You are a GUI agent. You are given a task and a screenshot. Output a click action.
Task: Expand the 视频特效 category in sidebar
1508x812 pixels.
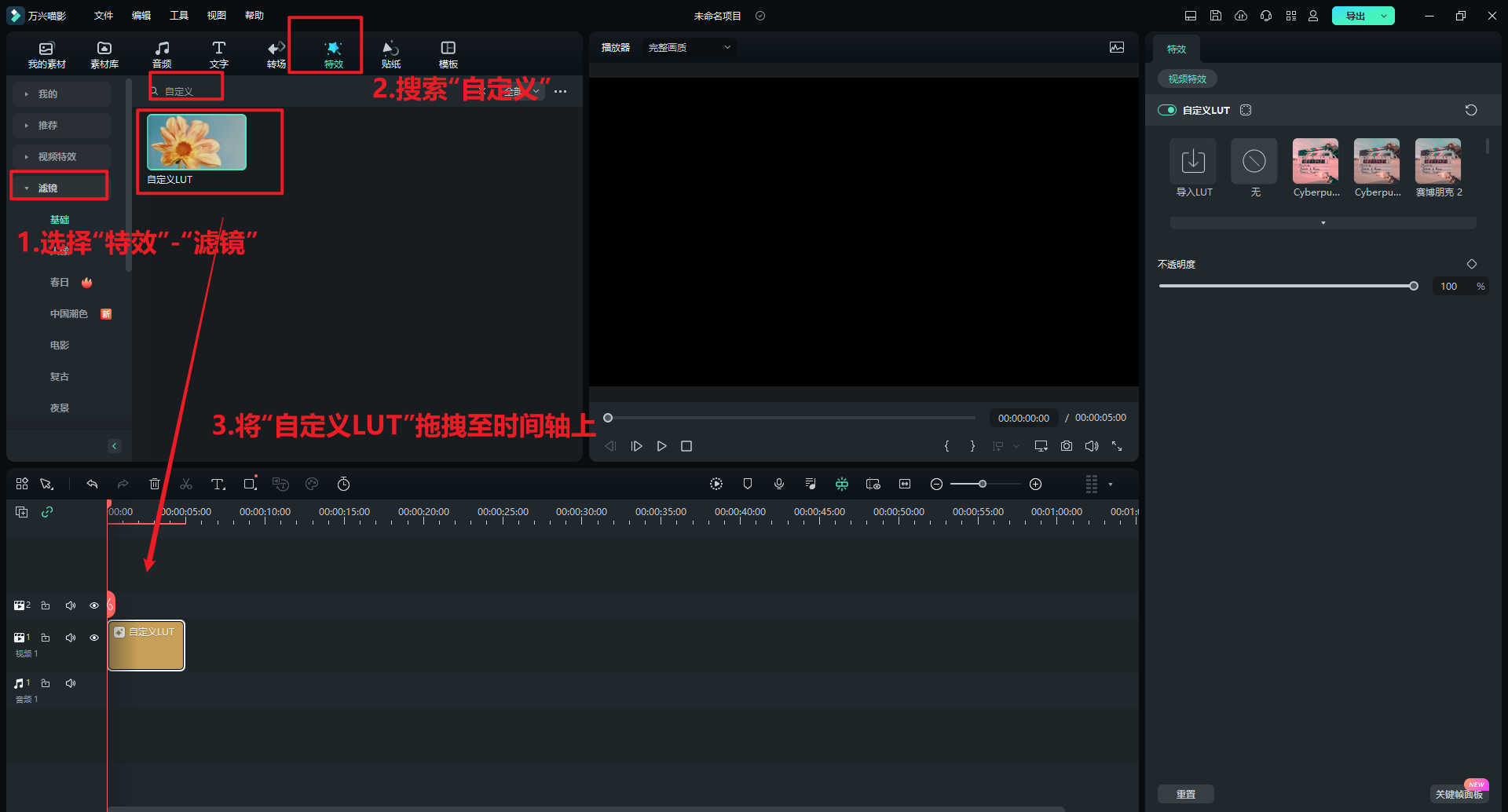click(x=57, y=157)
